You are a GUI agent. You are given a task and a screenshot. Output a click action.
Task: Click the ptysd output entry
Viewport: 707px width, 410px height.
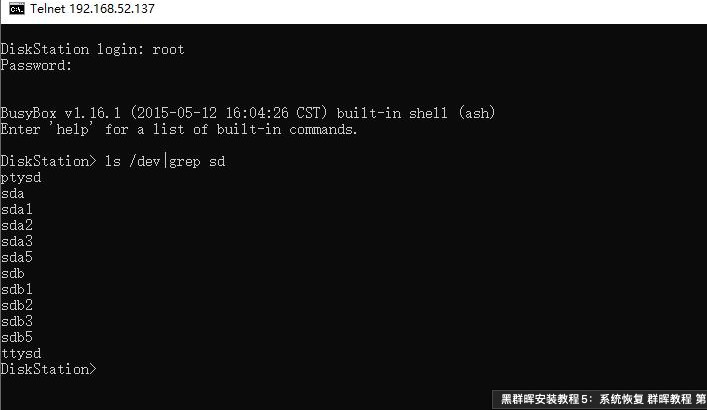tap(20, 177)
